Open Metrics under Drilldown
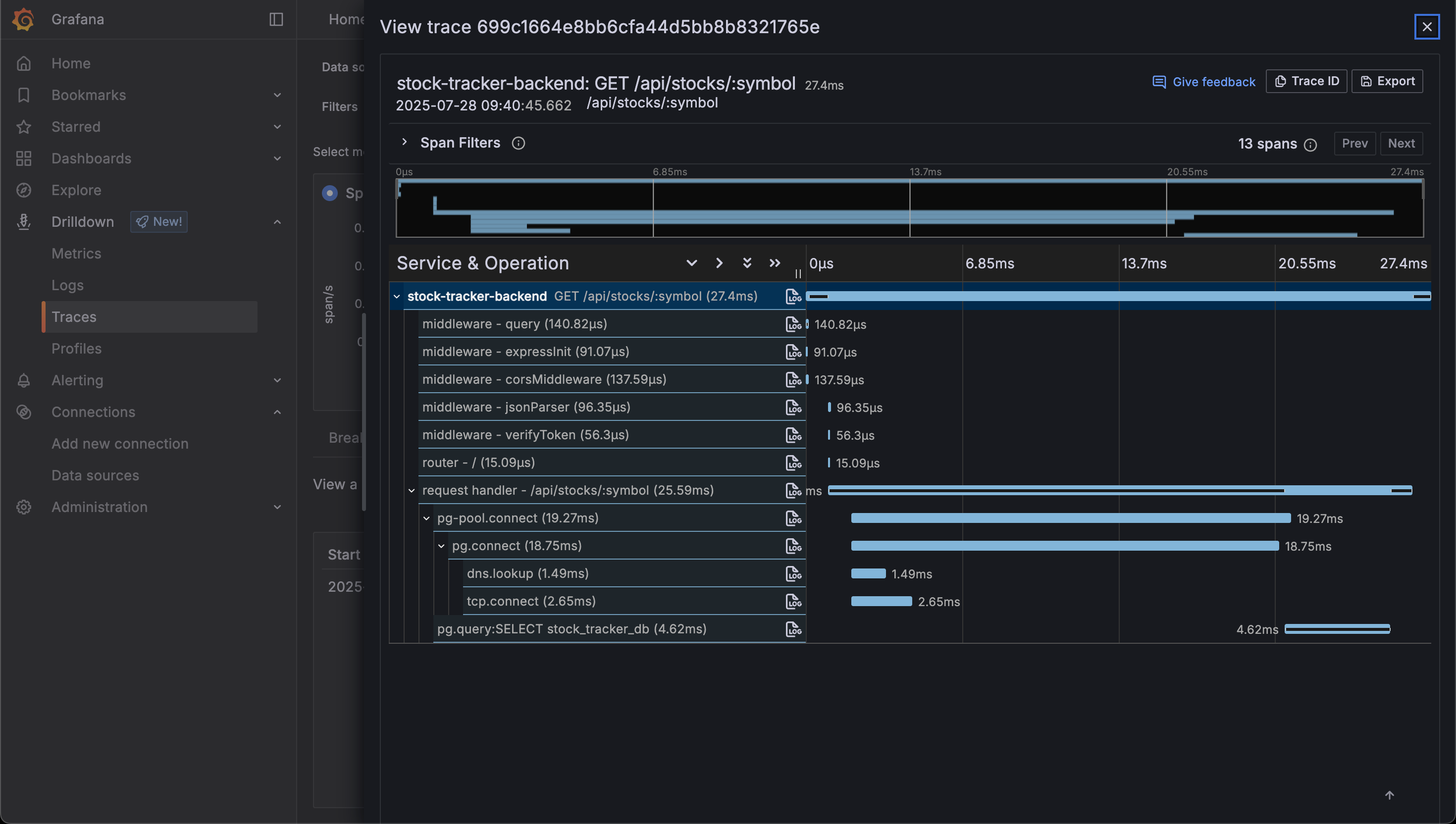Screen dimensions: 1456x824 click(x=76, y=254)
